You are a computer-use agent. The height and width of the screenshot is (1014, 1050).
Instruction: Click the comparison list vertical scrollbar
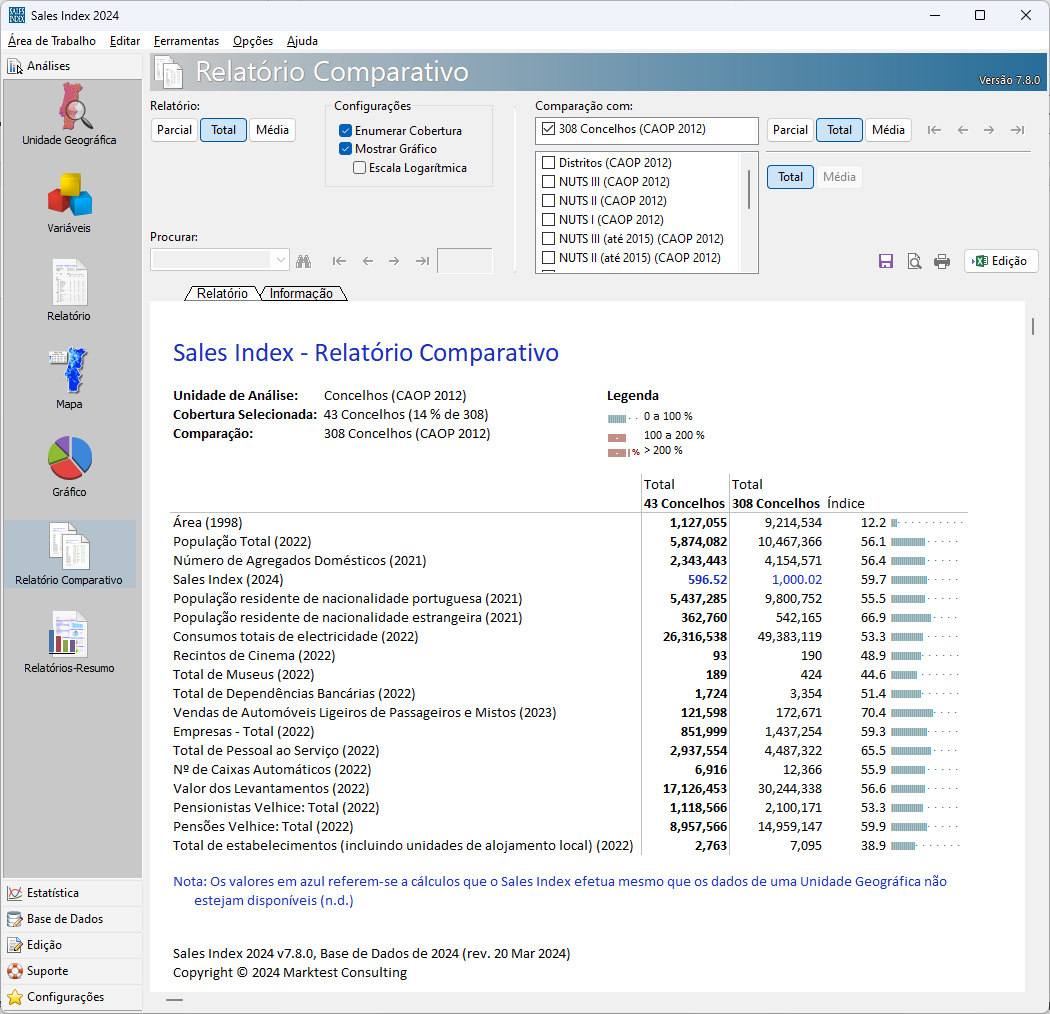749,189
